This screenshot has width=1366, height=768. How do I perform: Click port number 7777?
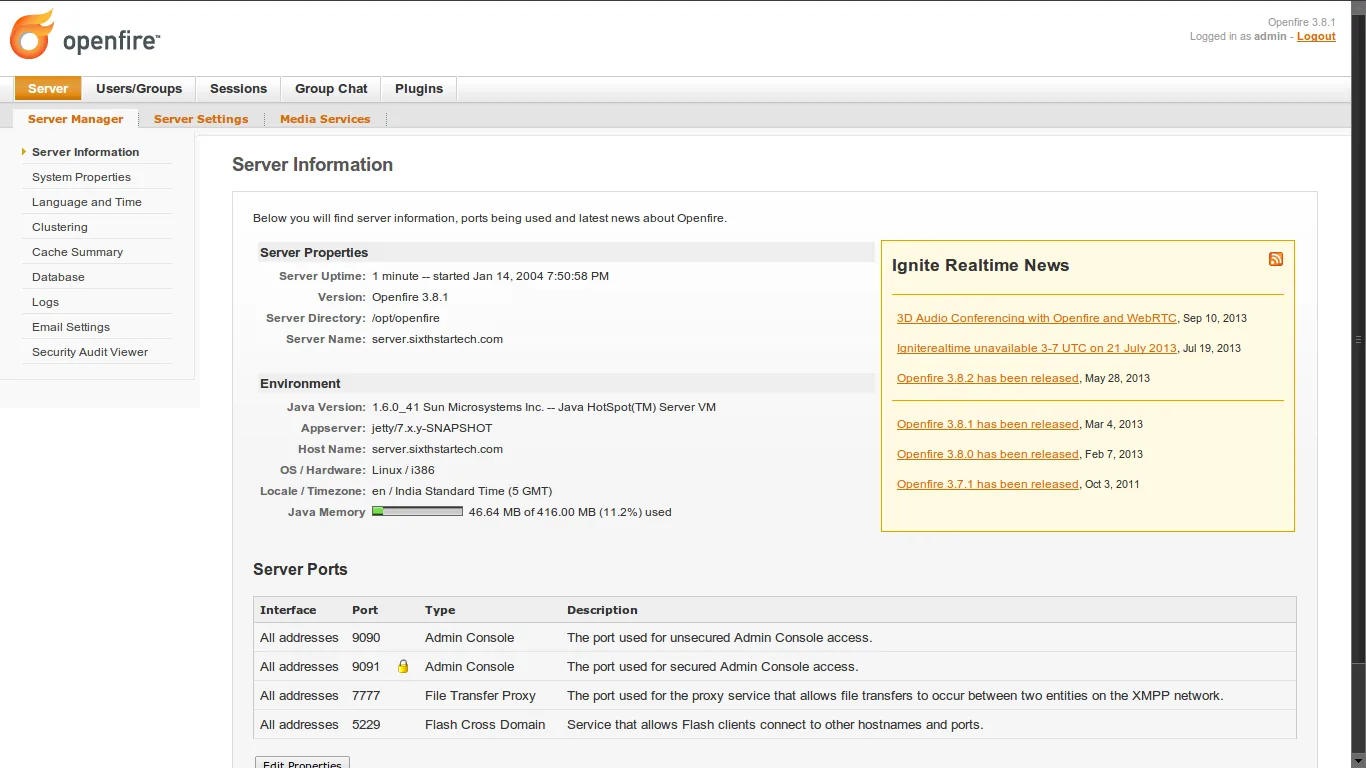tap(366, 695)
